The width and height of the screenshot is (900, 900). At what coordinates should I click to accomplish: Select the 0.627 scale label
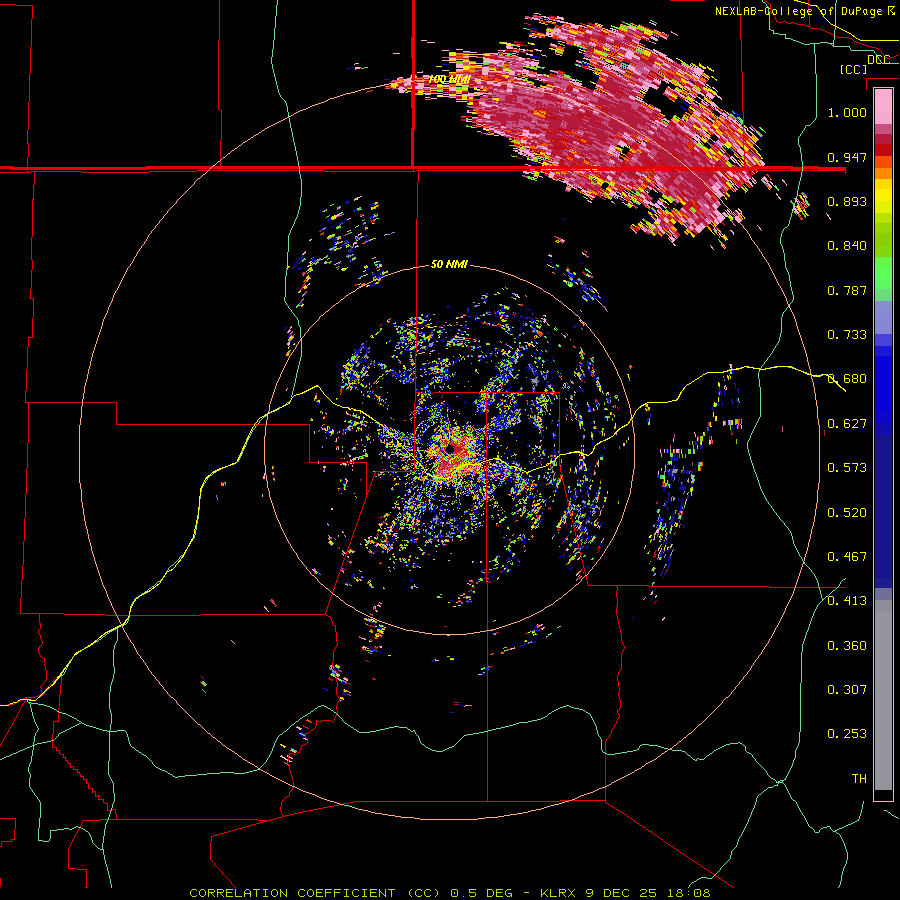(847, 424)
